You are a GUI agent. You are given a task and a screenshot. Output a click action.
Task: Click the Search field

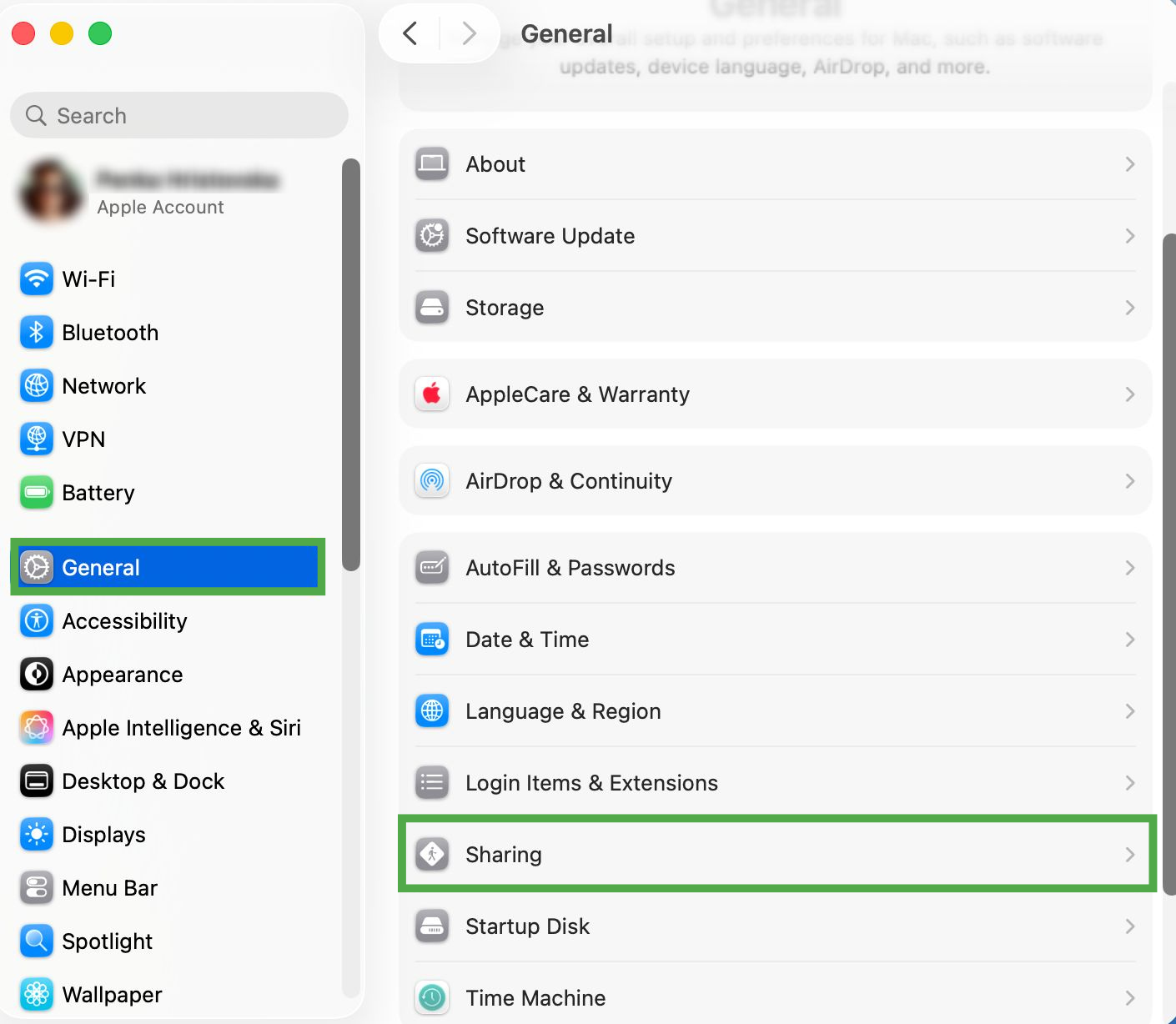point(179,115)
